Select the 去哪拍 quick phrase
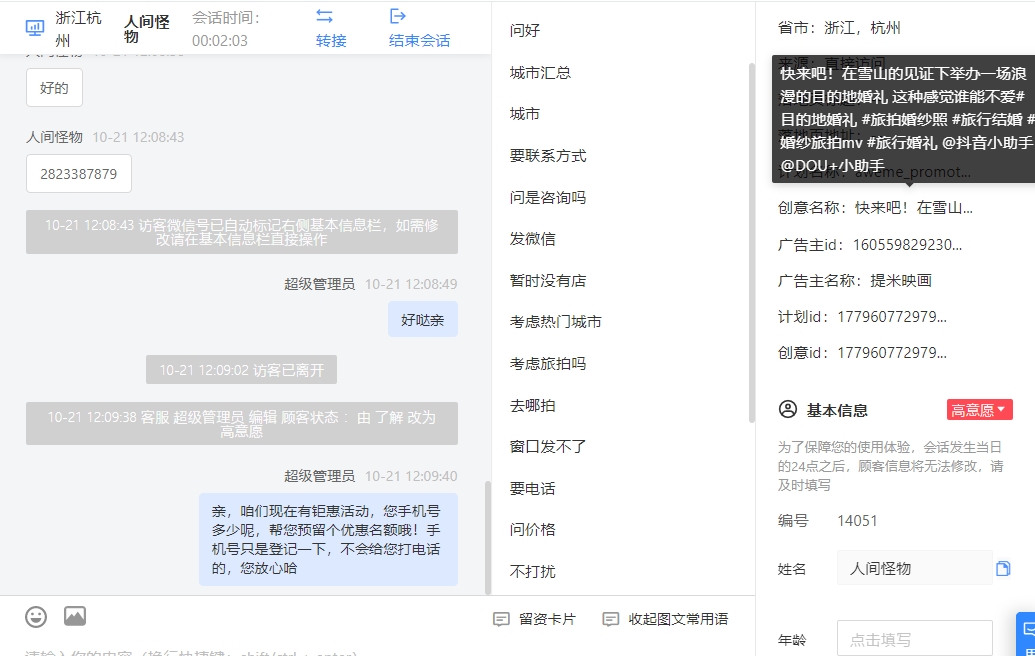Viewport: 1035px width, 656px height. tap(532, 405)
